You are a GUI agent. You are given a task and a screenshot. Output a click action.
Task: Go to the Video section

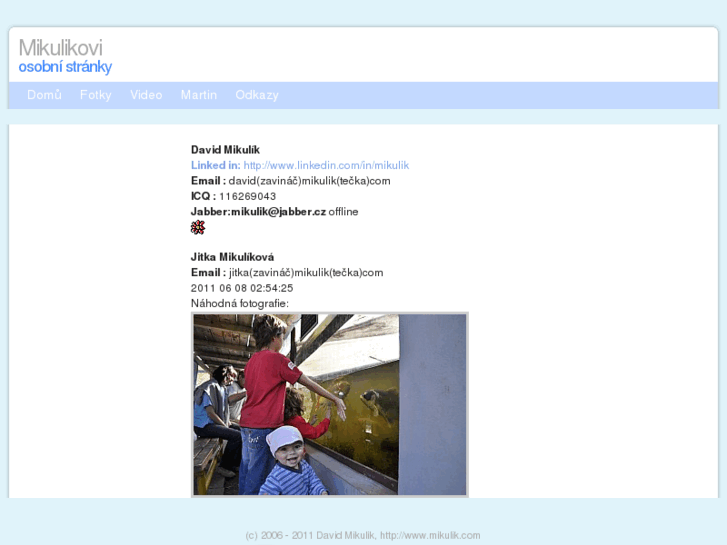146,95
